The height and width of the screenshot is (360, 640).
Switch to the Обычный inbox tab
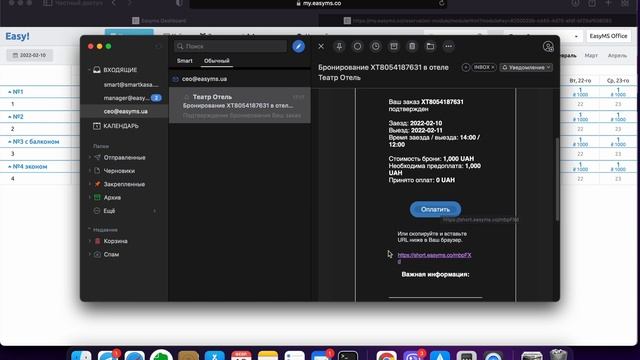pos(217,61)
